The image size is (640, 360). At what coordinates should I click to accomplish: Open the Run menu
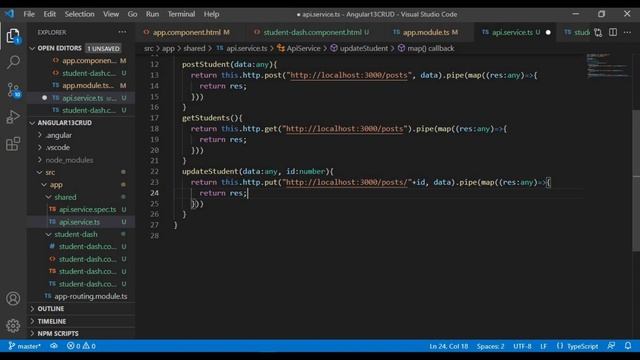pyautogui.click(x=152, y=14)
